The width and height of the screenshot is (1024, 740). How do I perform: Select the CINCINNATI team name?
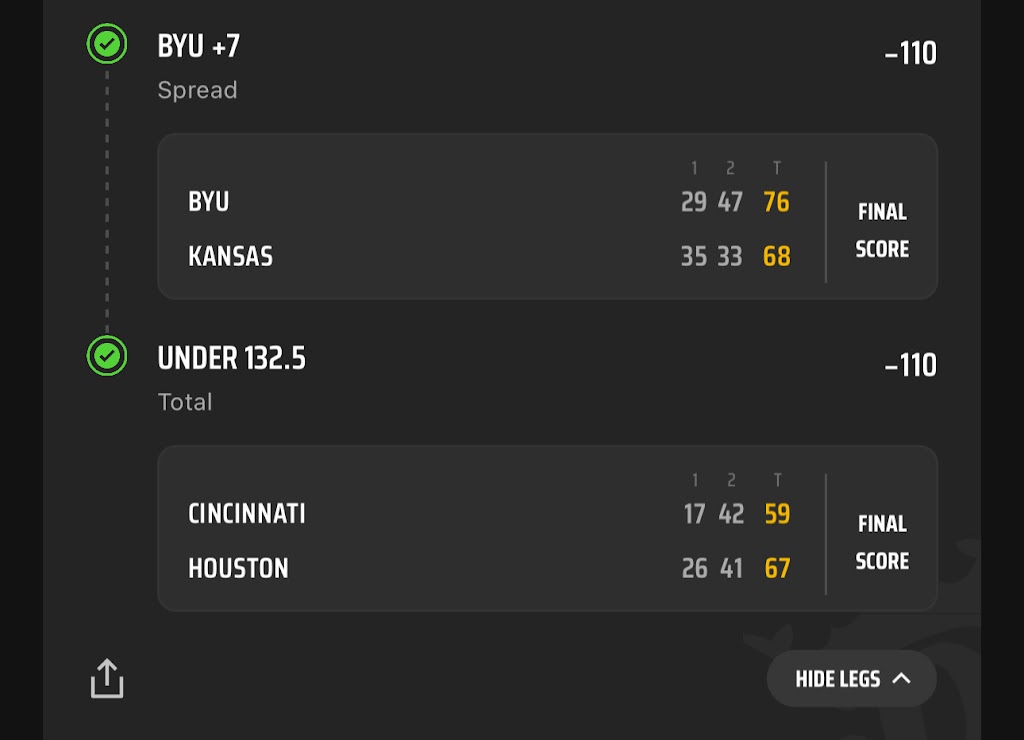[247, 514]
